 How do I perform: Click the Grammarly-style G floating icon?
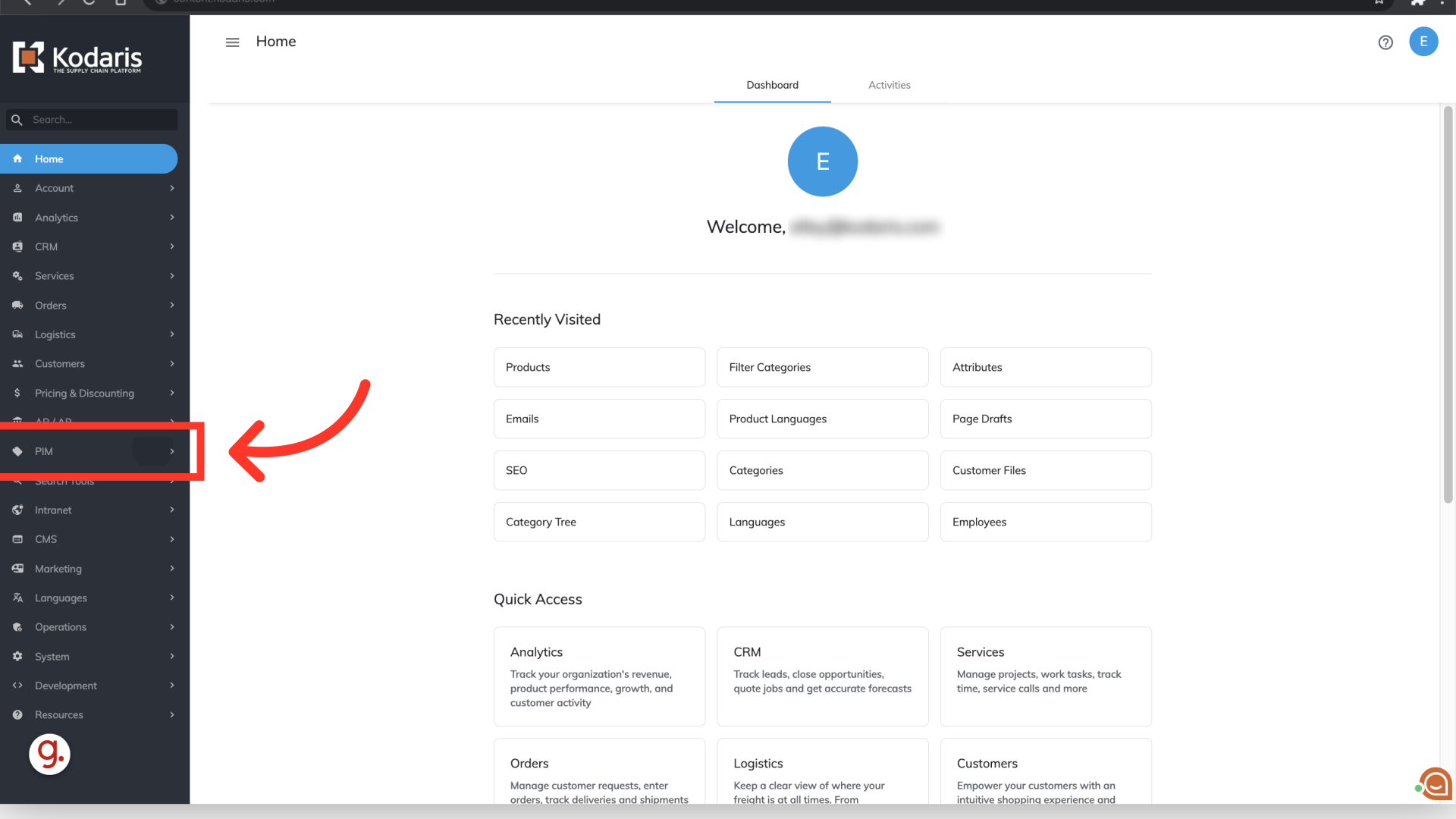pos(50,754)
